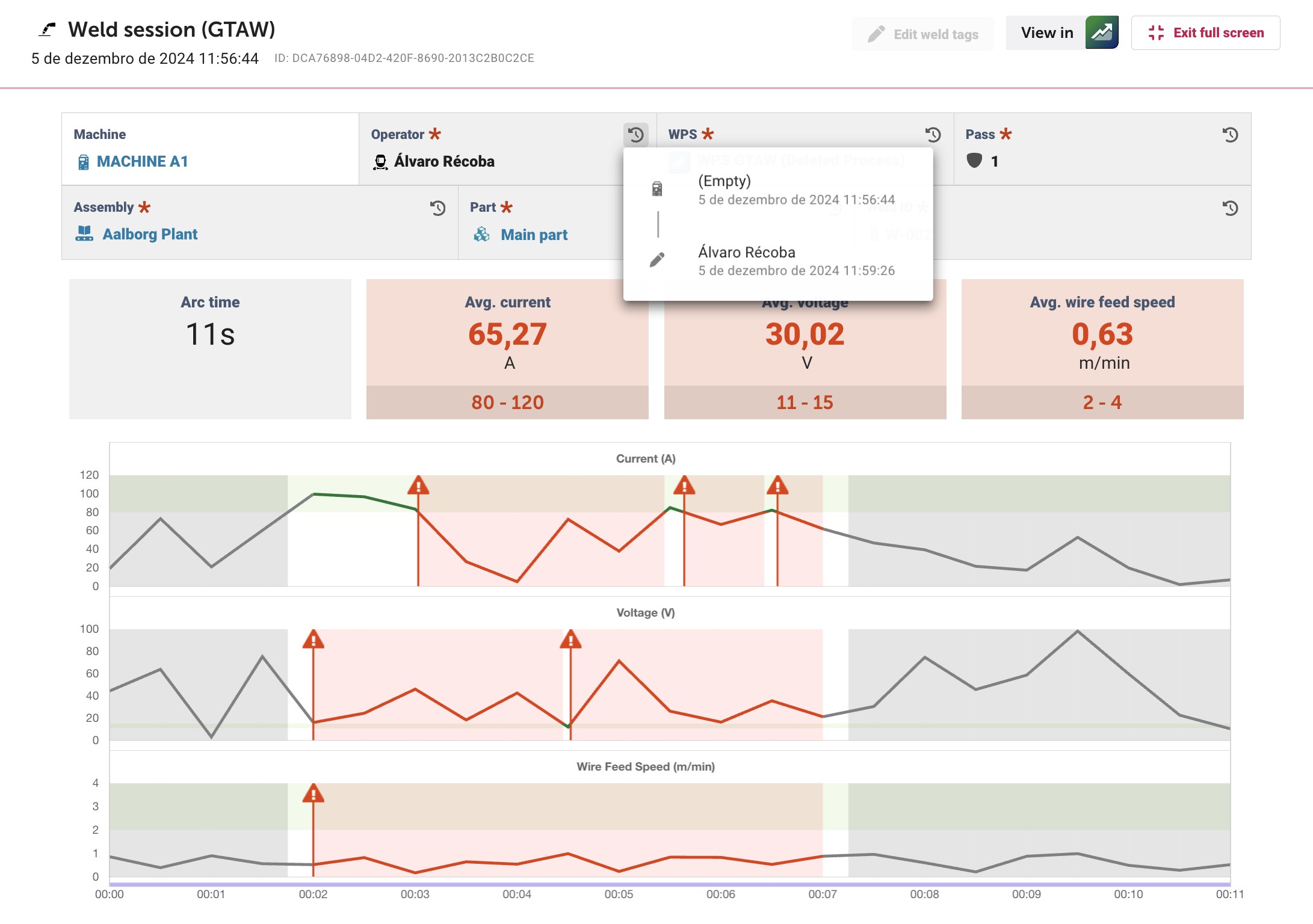Click the Voltage (V) chart title

click(x=646, y=612)
